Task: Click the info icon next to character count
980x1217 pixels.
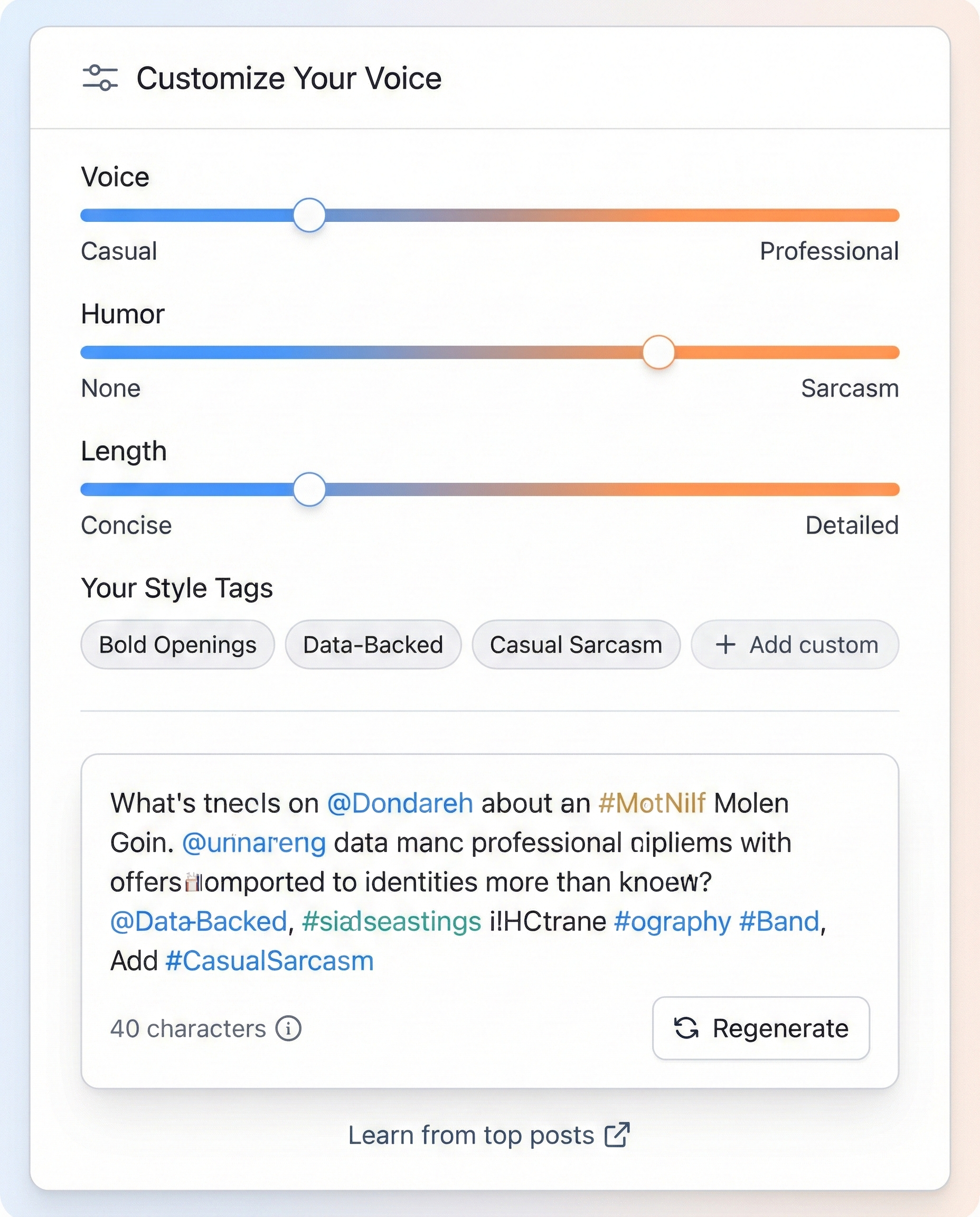Action: click(x=288, y=1028)
